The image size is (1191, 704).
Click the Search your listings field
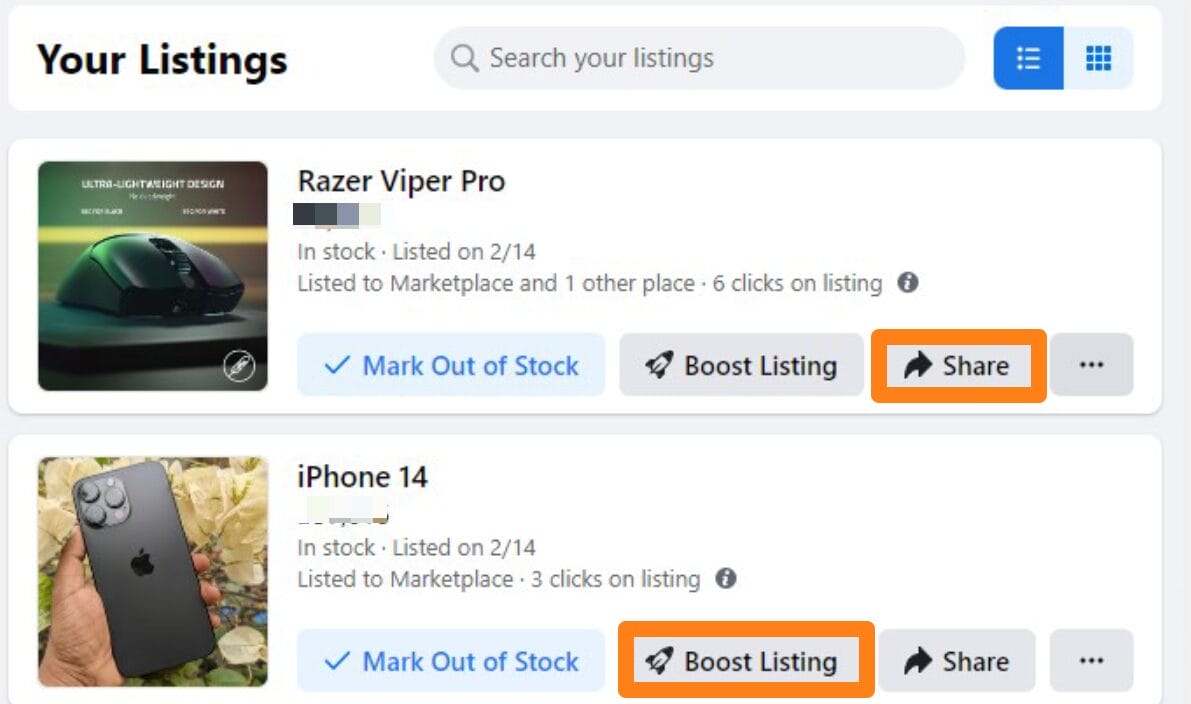click(x=700, y=58)
